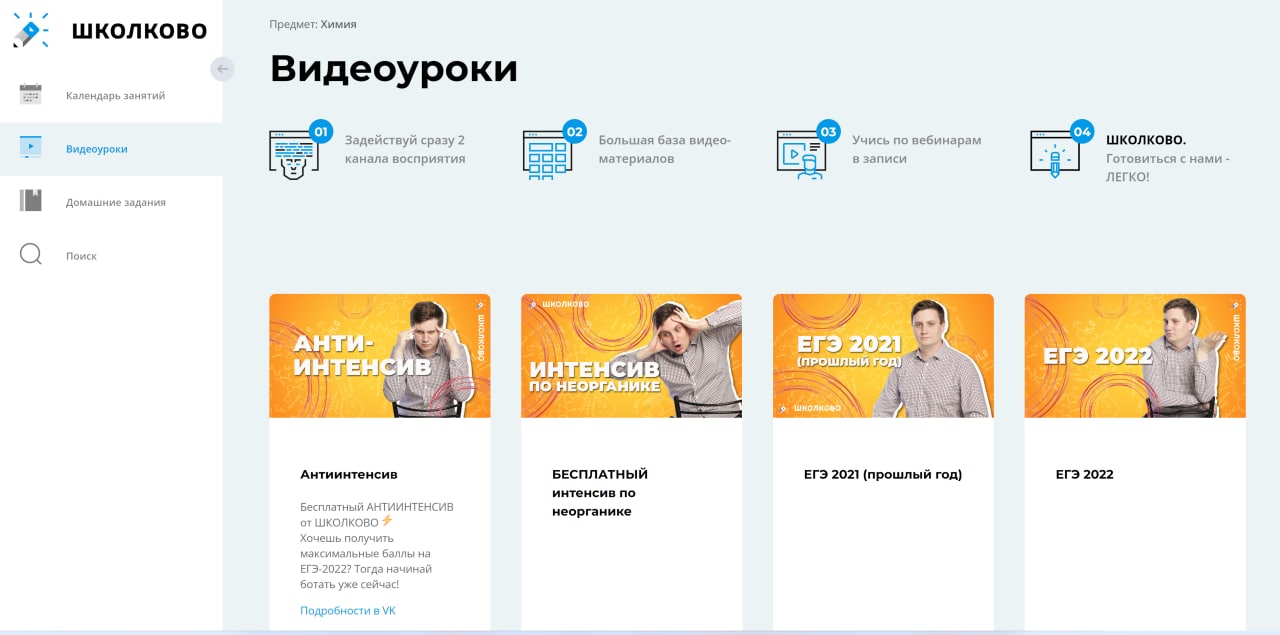Open Интенсив по неорганике banner thumbnail
This screenshot has height=635, width=1280.
click(x=631, y=356)
